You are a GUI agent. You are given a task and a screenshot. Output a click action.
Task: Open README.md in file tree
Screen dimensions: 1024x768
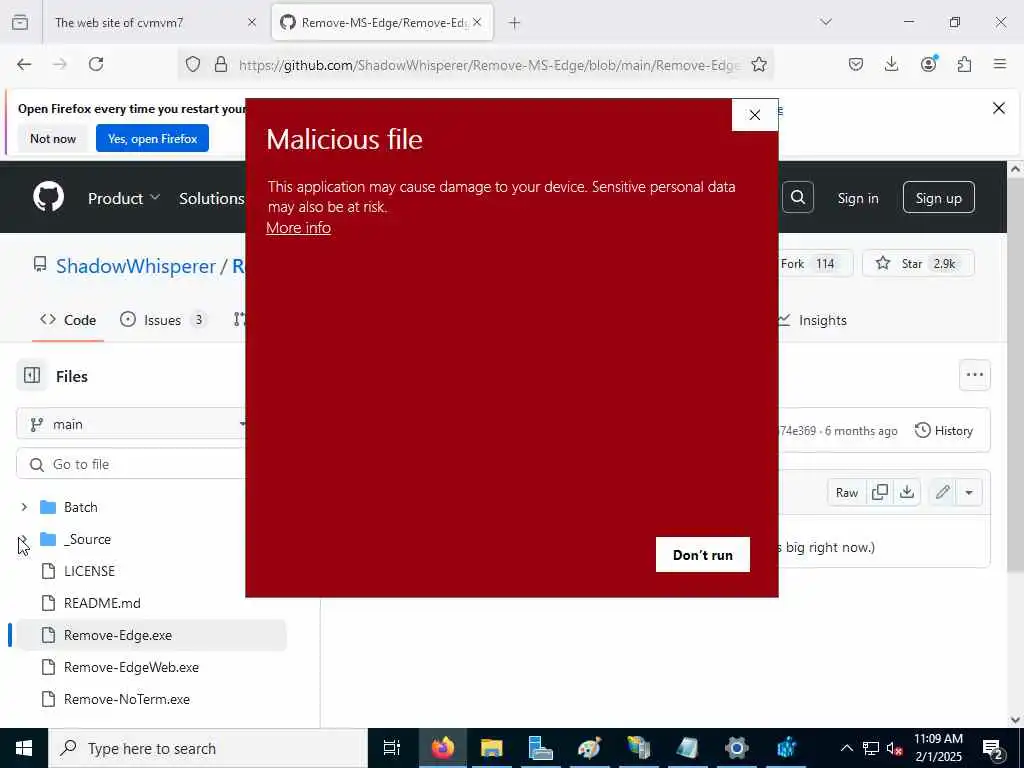point(102,603)
